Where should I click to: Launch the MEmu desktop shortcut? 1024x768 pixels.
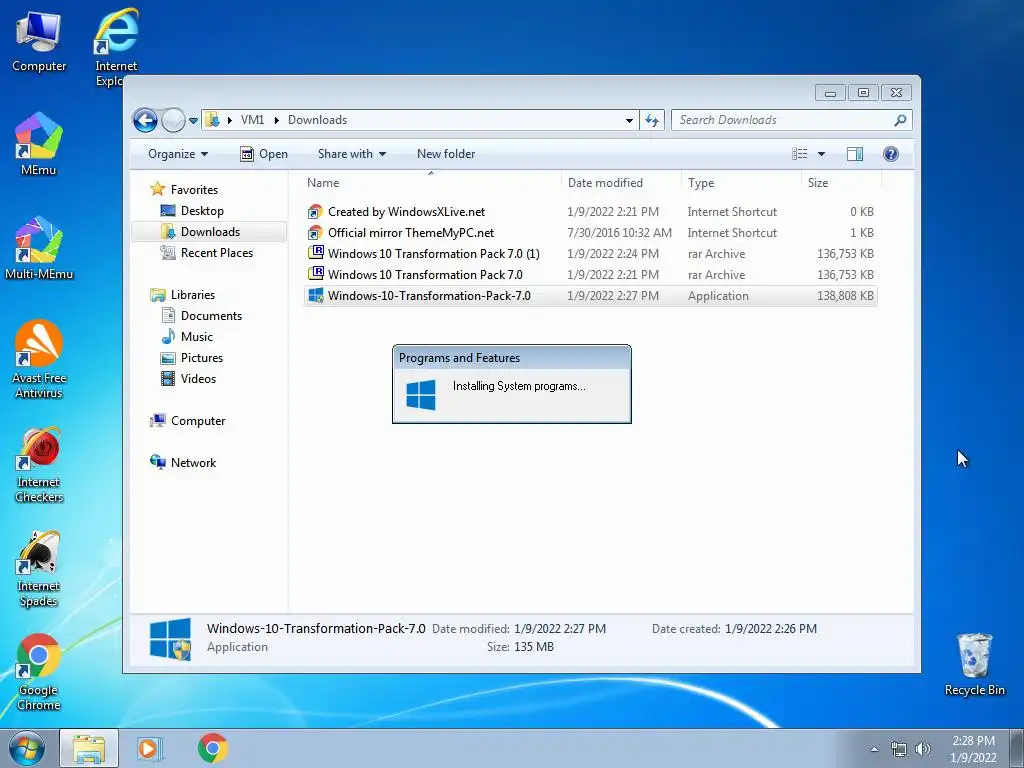(39, 145)
